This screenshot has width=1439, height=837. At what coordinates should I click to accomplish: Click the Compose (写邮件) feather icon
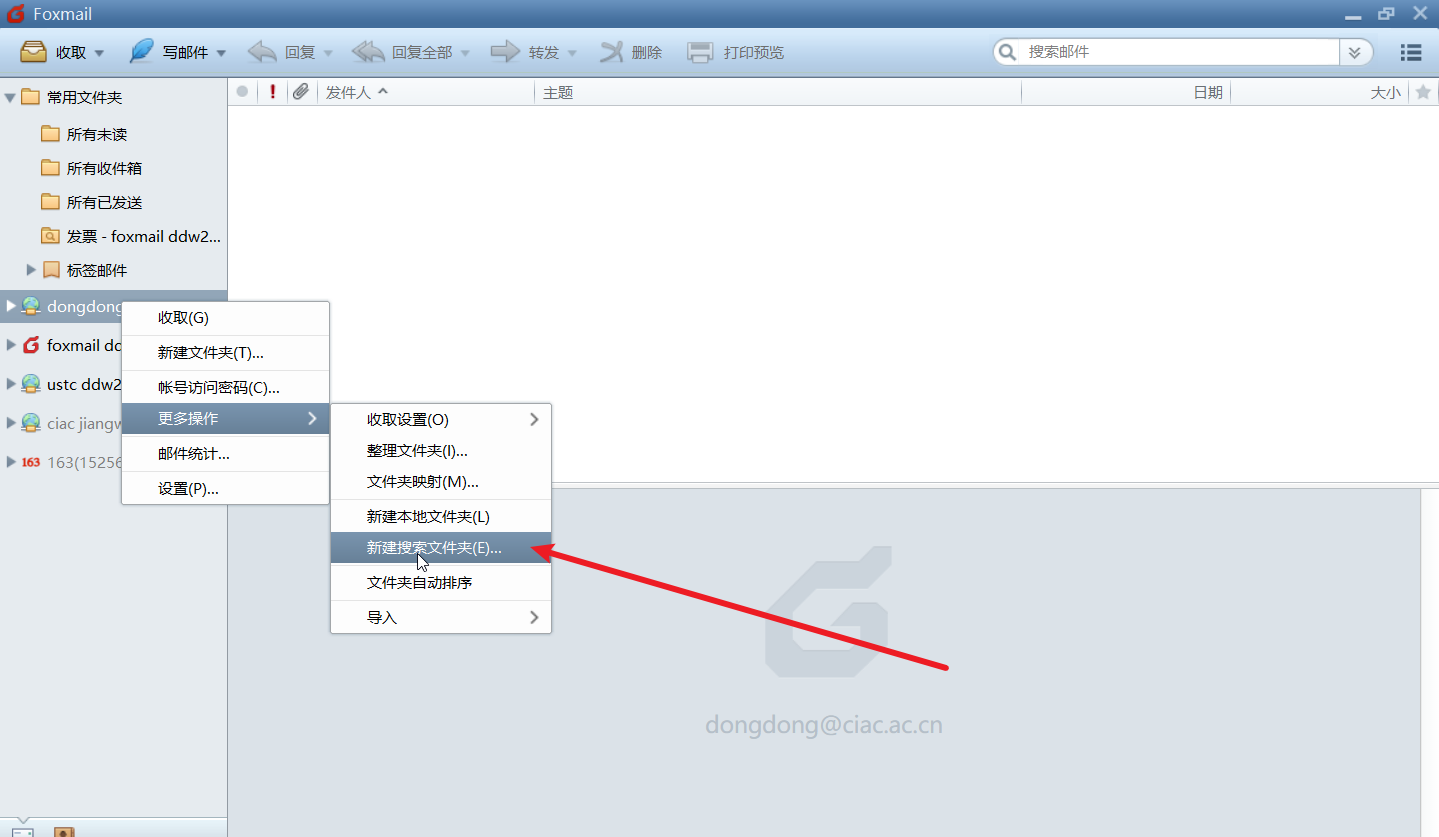[142, 52]
